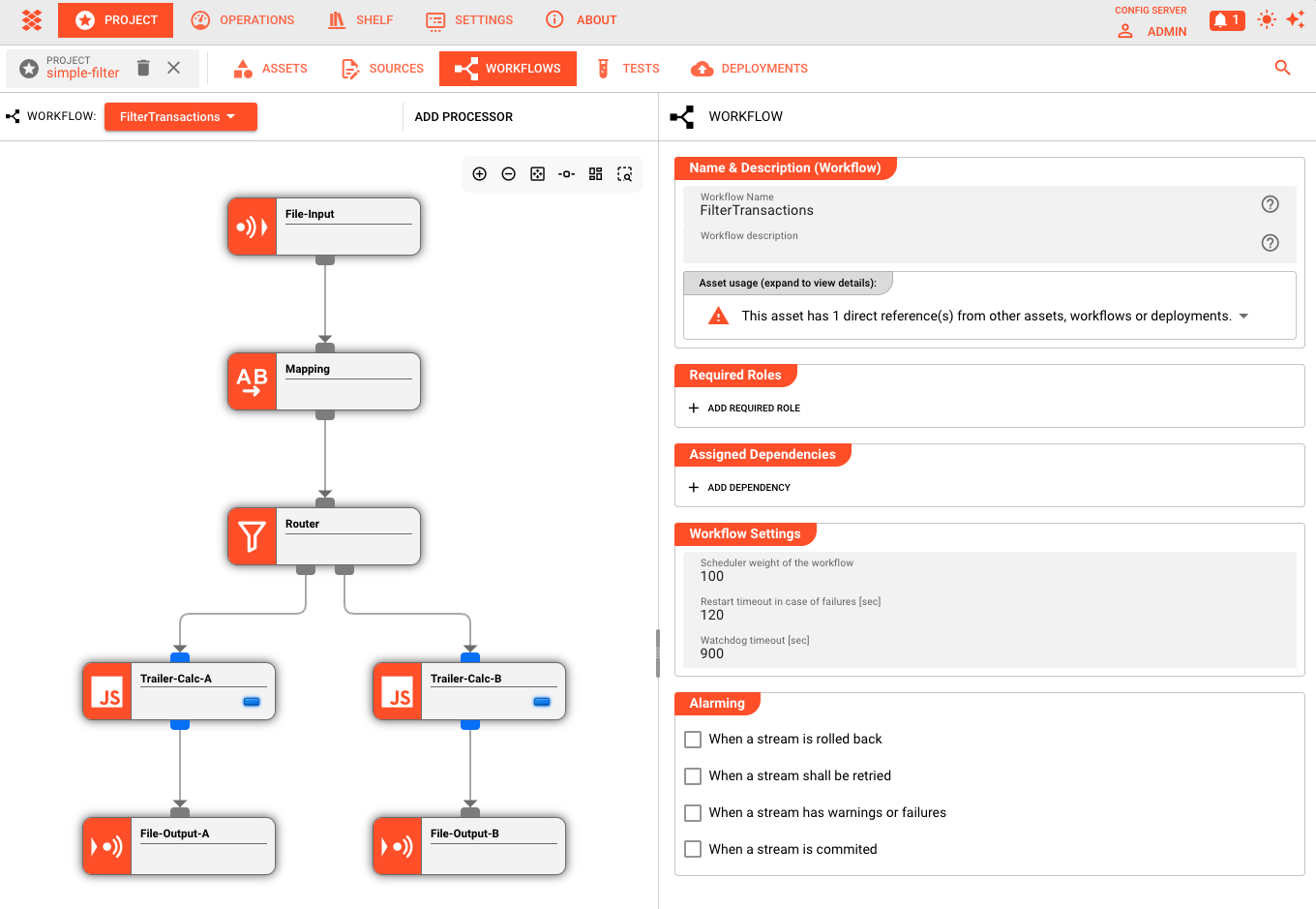Go to the Operations tab
1316x909 pixels.
(243, 19)
